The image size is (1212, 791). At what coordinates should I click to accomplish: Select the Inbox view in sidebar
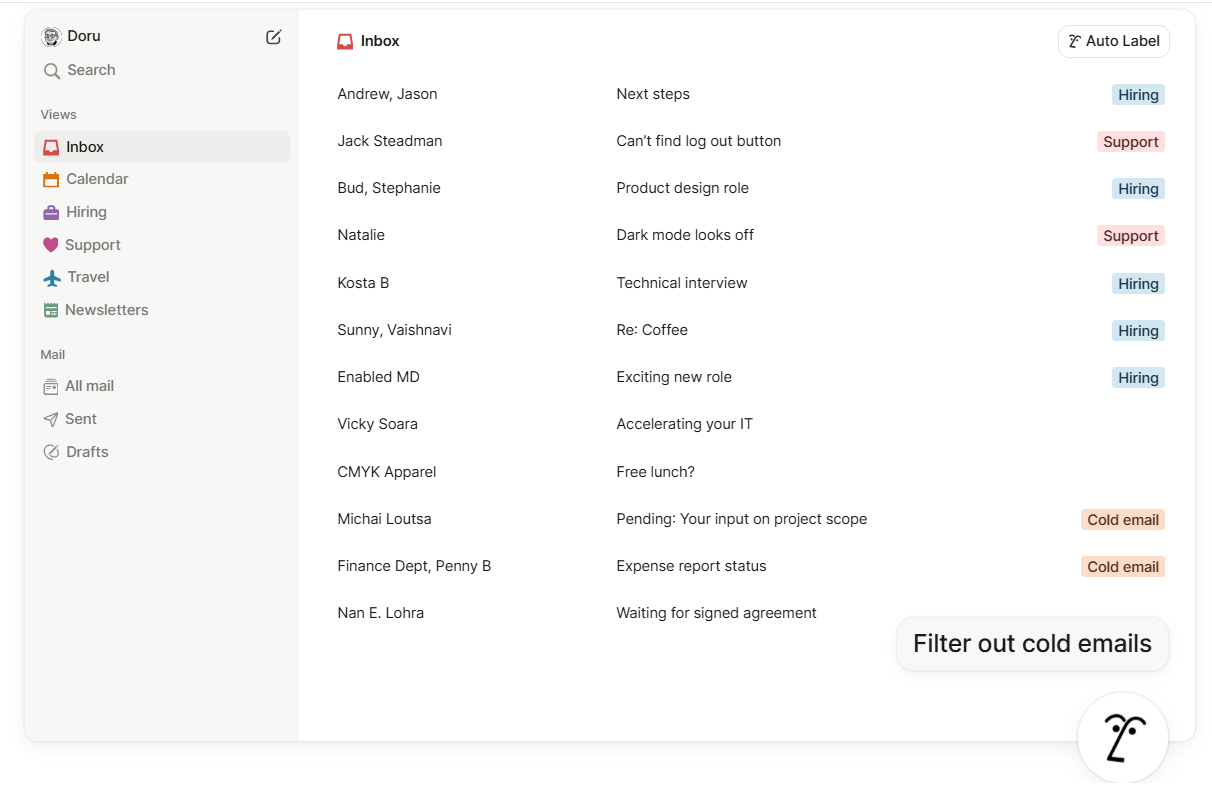(84, 146)
